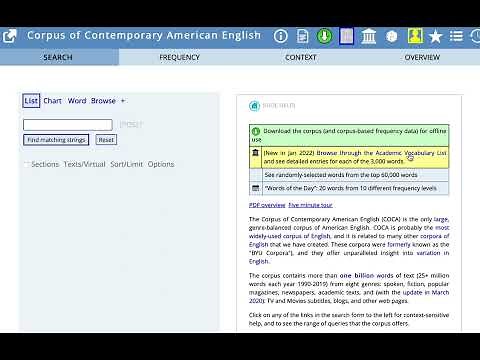
Task: Open the yellow user profile icon
Action: click(415, 36)
